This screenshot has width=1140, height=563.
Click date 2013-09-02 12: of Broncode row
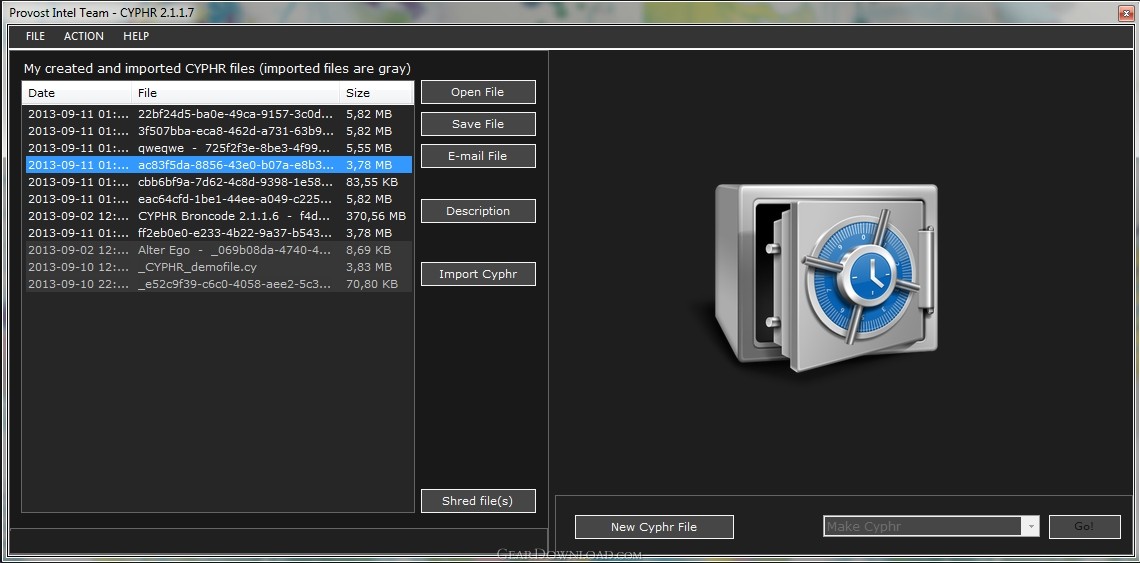click(x=79, y=216)
